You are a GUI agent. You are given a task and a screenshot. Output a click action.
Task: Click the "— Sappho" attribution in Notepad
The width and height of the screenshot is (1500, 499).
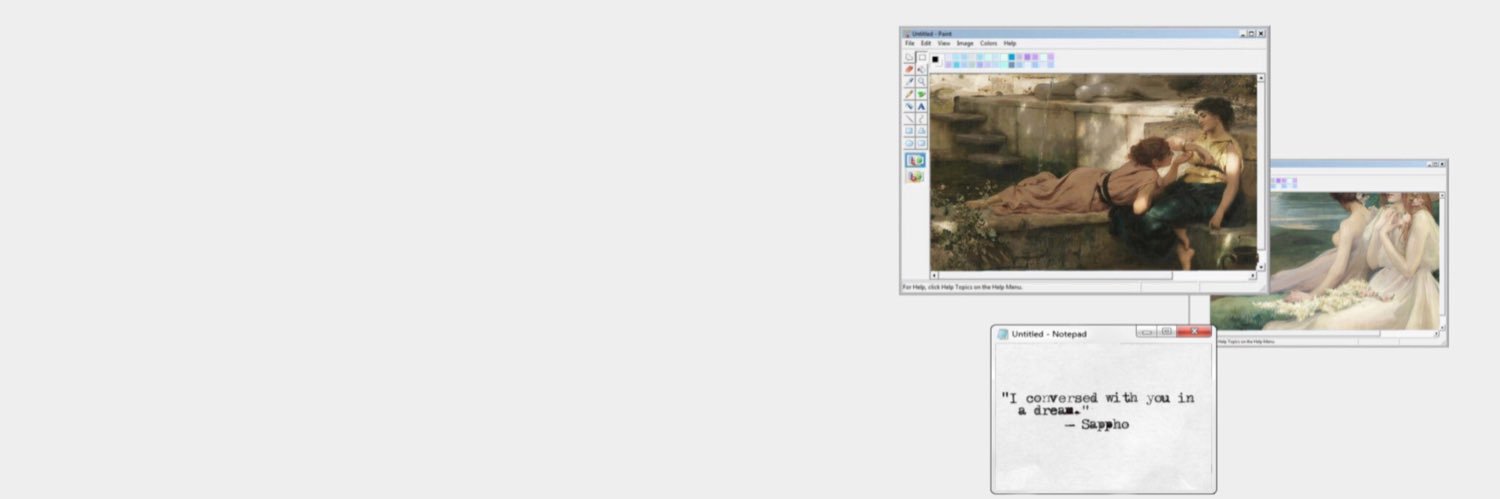coord(1097,425)
